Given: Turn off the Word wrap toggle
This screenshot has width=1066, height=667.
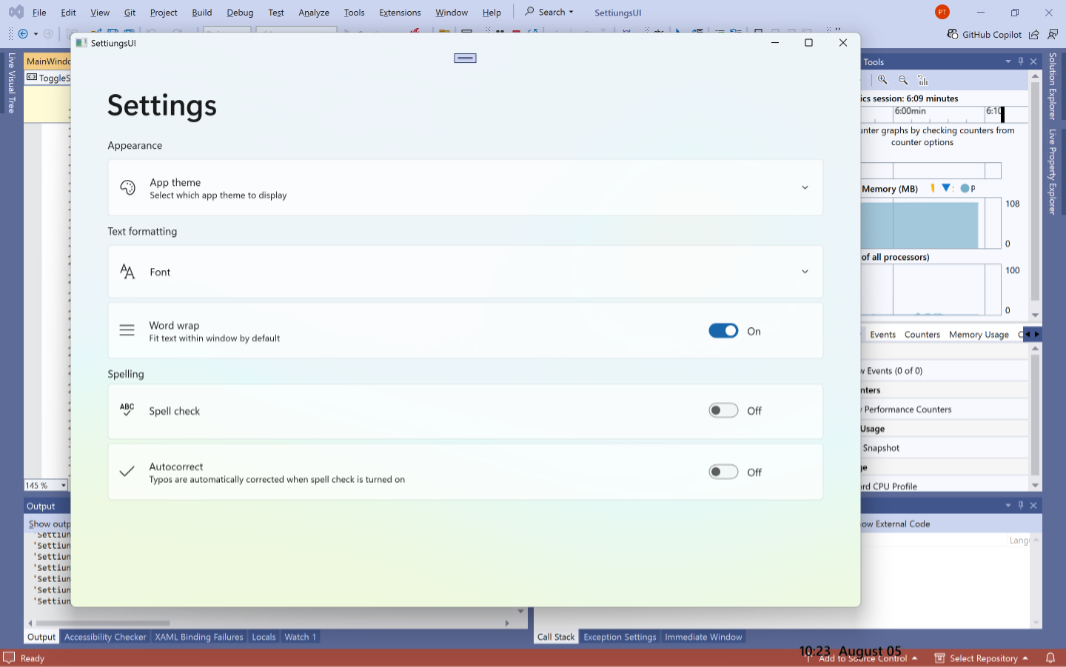Looking at the screenshot, I should [x=723, y=331].
